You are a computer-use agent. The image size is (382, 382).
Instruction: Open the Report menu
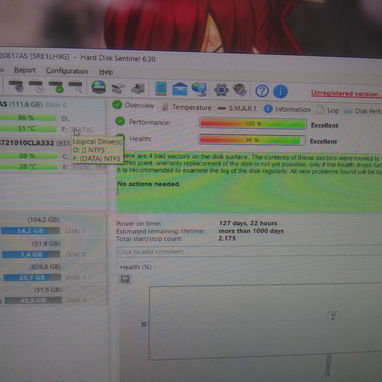[25, 70]
